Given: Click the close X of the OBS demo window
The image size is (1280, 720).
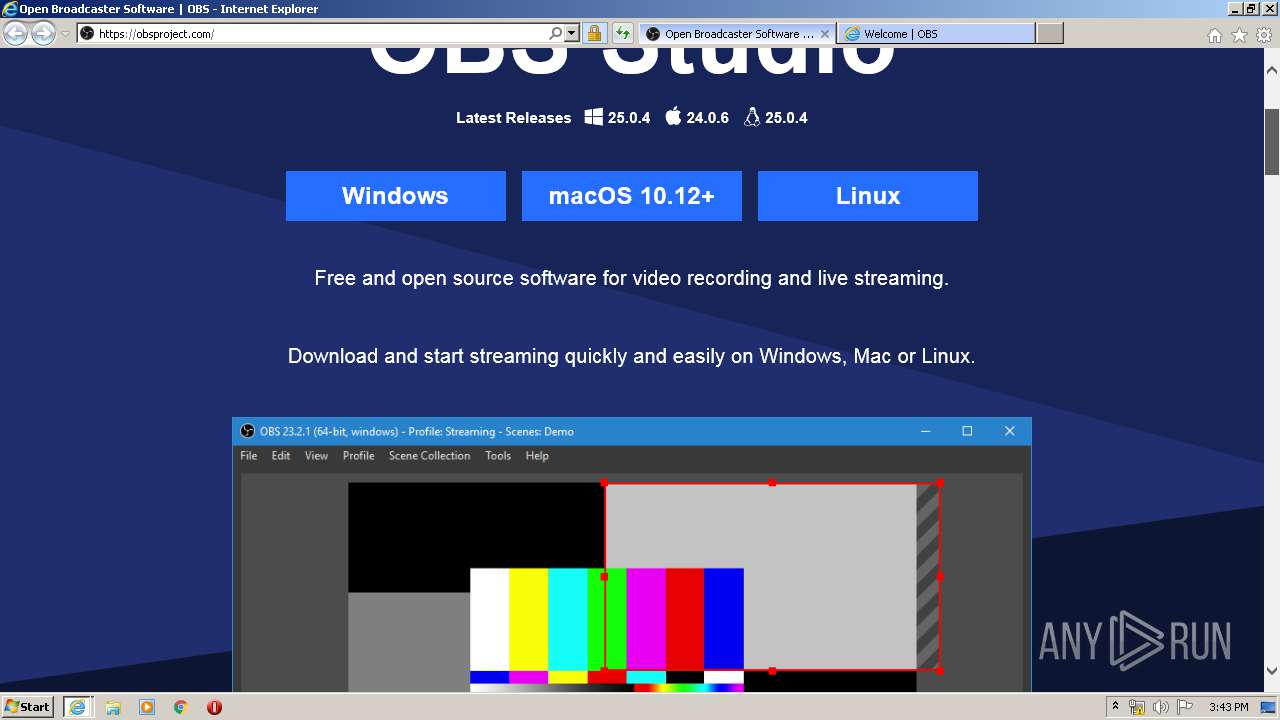Looking at the screenshot, I should click(1009, 431).
